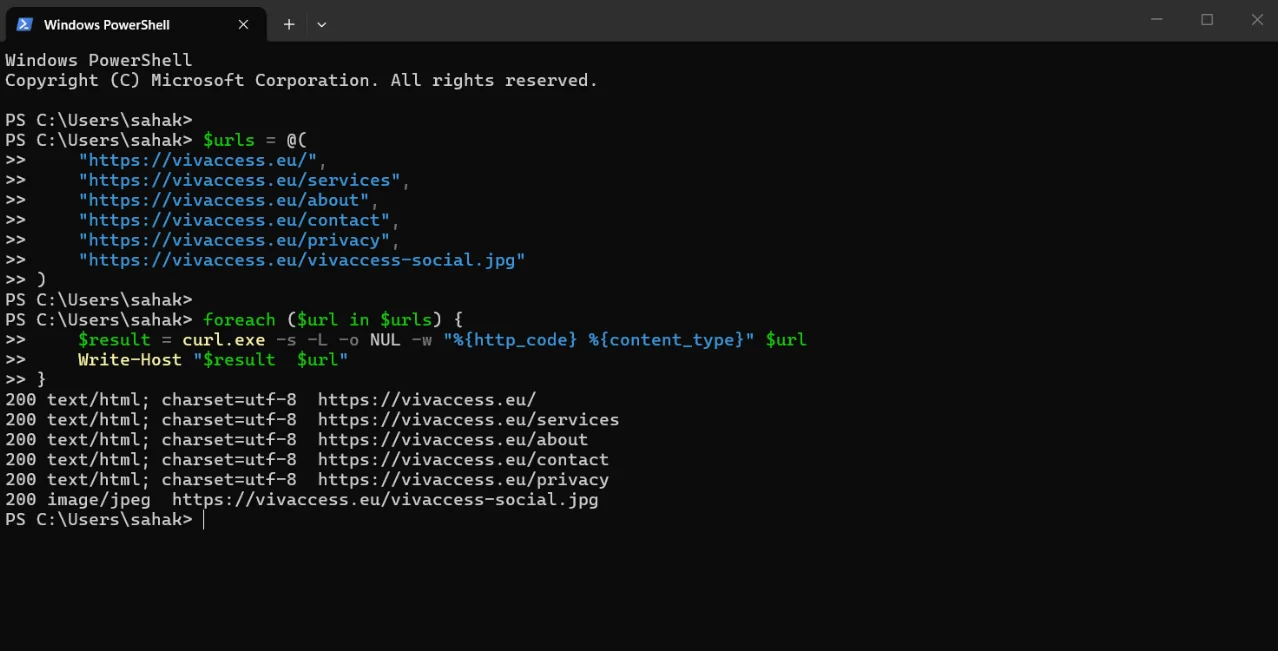
Task: Click quoted string "https://vivaccess.eu/" in array
Action: click(x=197, y=160)
